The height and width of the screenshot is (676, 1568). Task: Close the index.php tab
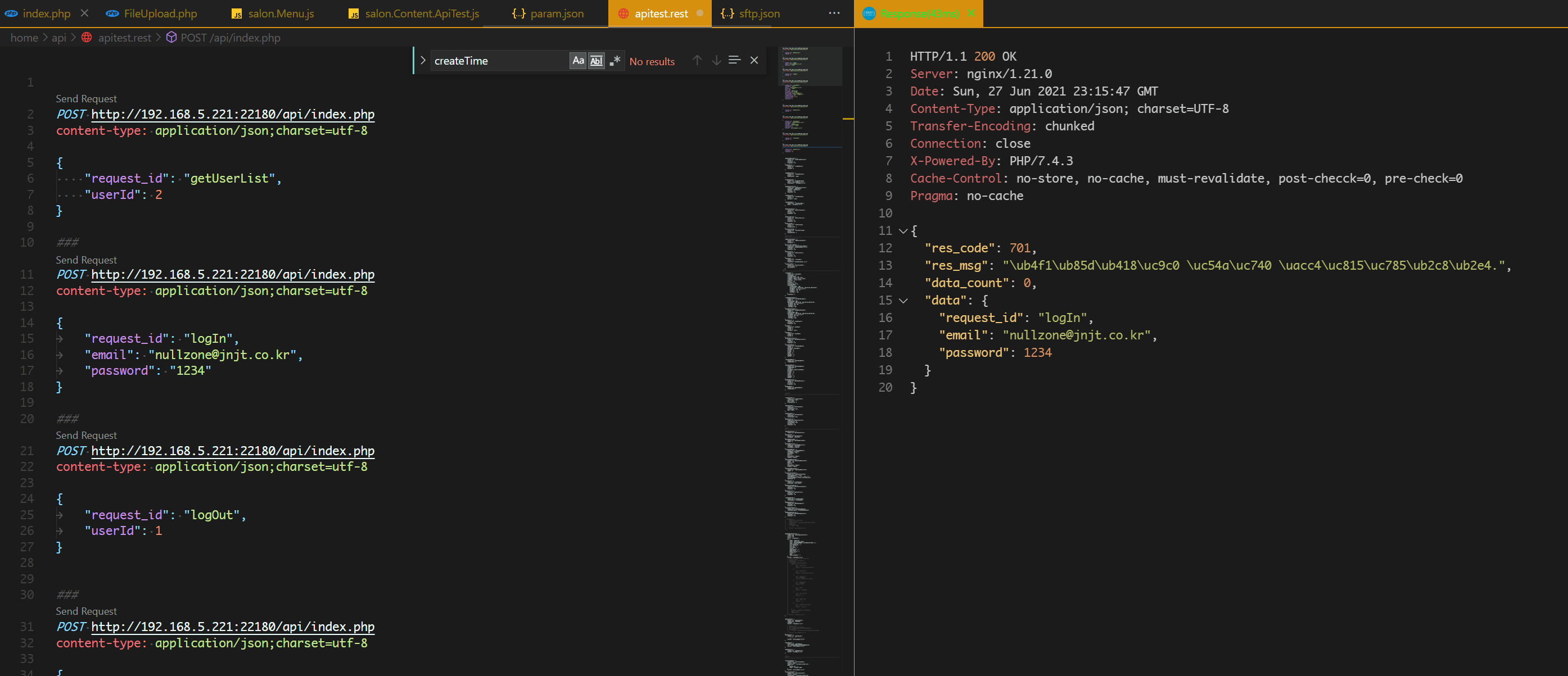coord(84,13)
